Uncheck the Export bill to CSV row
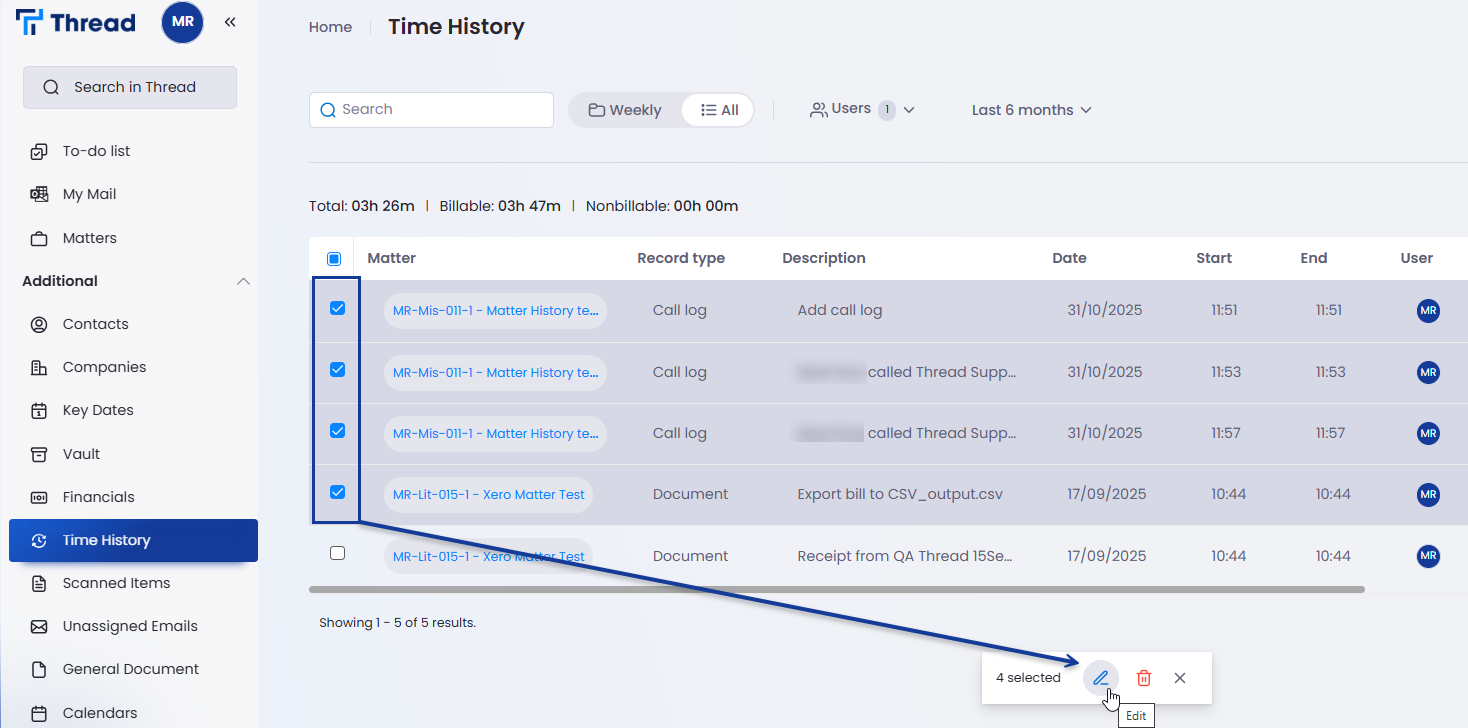 coord(337,492)
